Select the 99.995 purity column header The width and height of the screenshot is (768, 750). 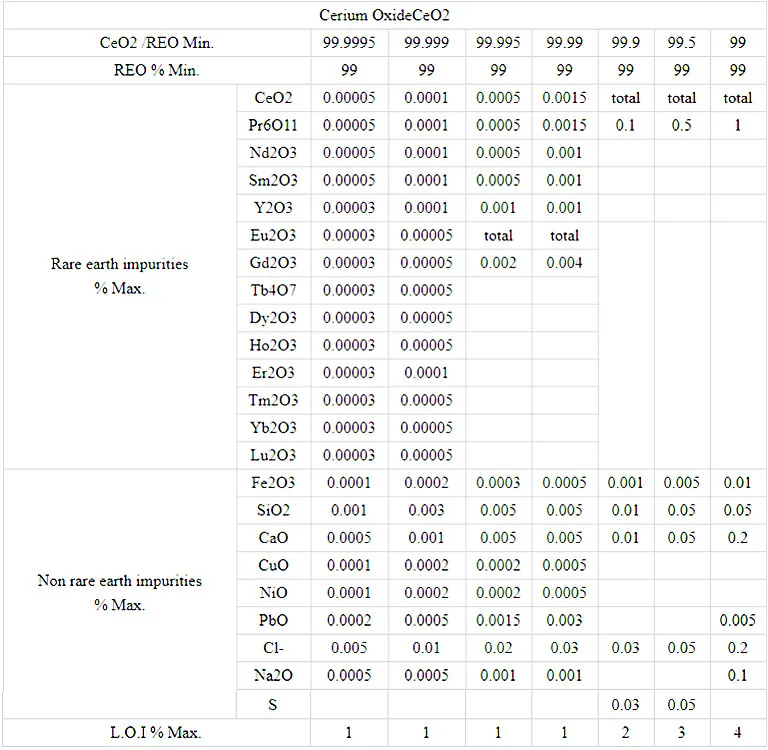tap(498, 43)
